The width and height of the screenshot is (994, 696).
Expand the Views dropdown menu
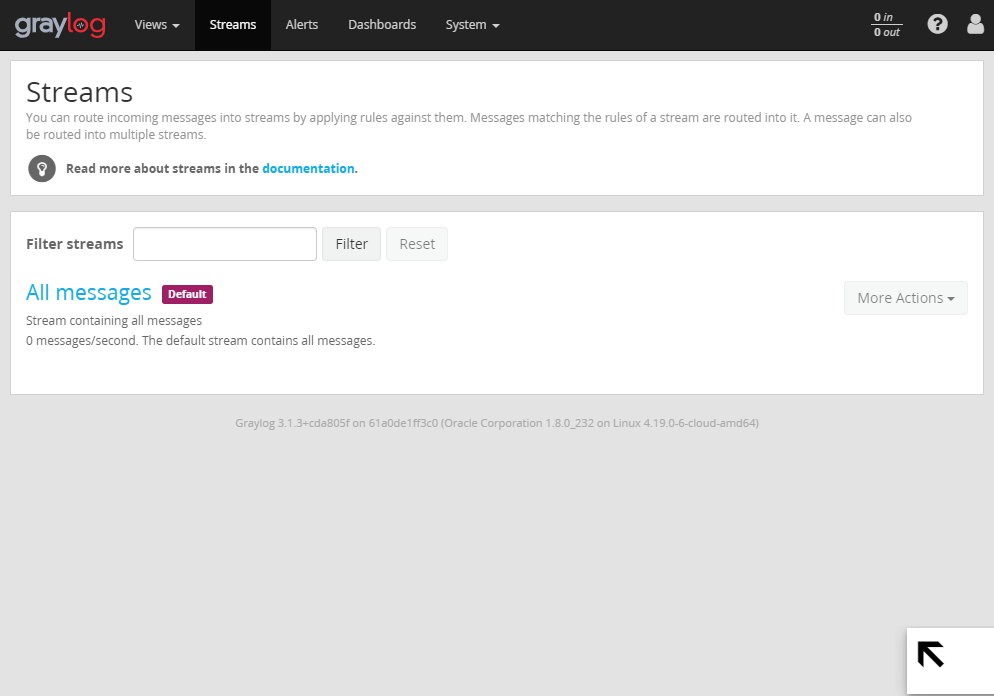157,25
